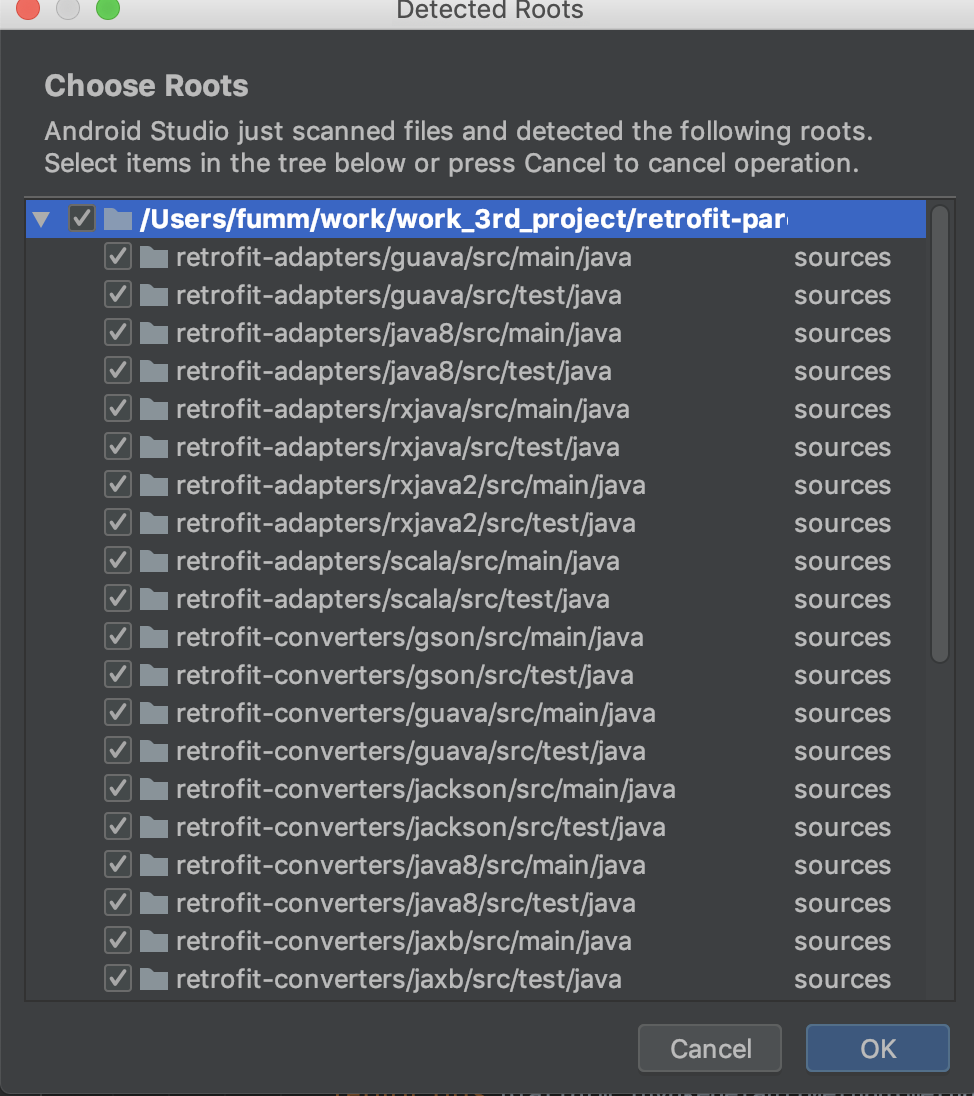
Task: Click the folder icon for retrofit-converters/gson/src/main/java
Action: pyautogui.click(x=153, y=637)
